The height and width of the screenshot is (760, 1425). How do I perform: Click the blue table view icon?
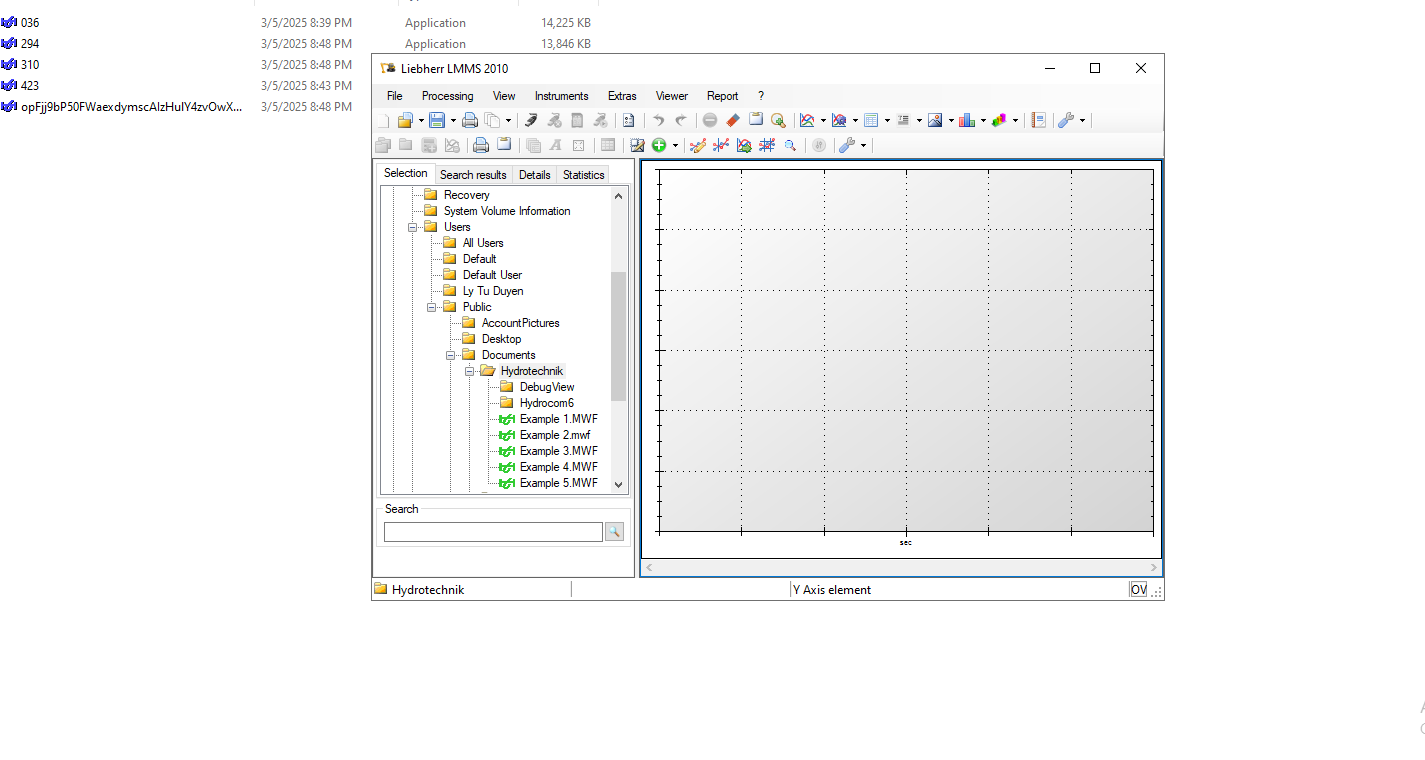point(871,120)
